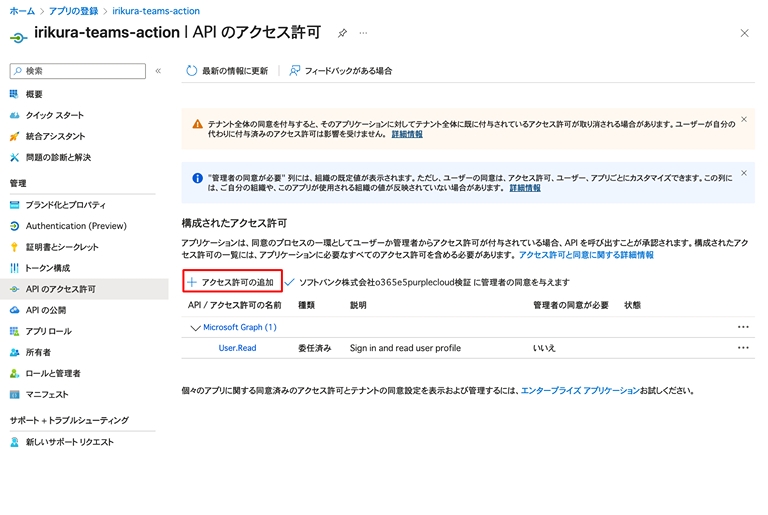The height and width of the screenshot is (515, 768).
Task: Click the 所有者 people icon
Action: (14, 352)
